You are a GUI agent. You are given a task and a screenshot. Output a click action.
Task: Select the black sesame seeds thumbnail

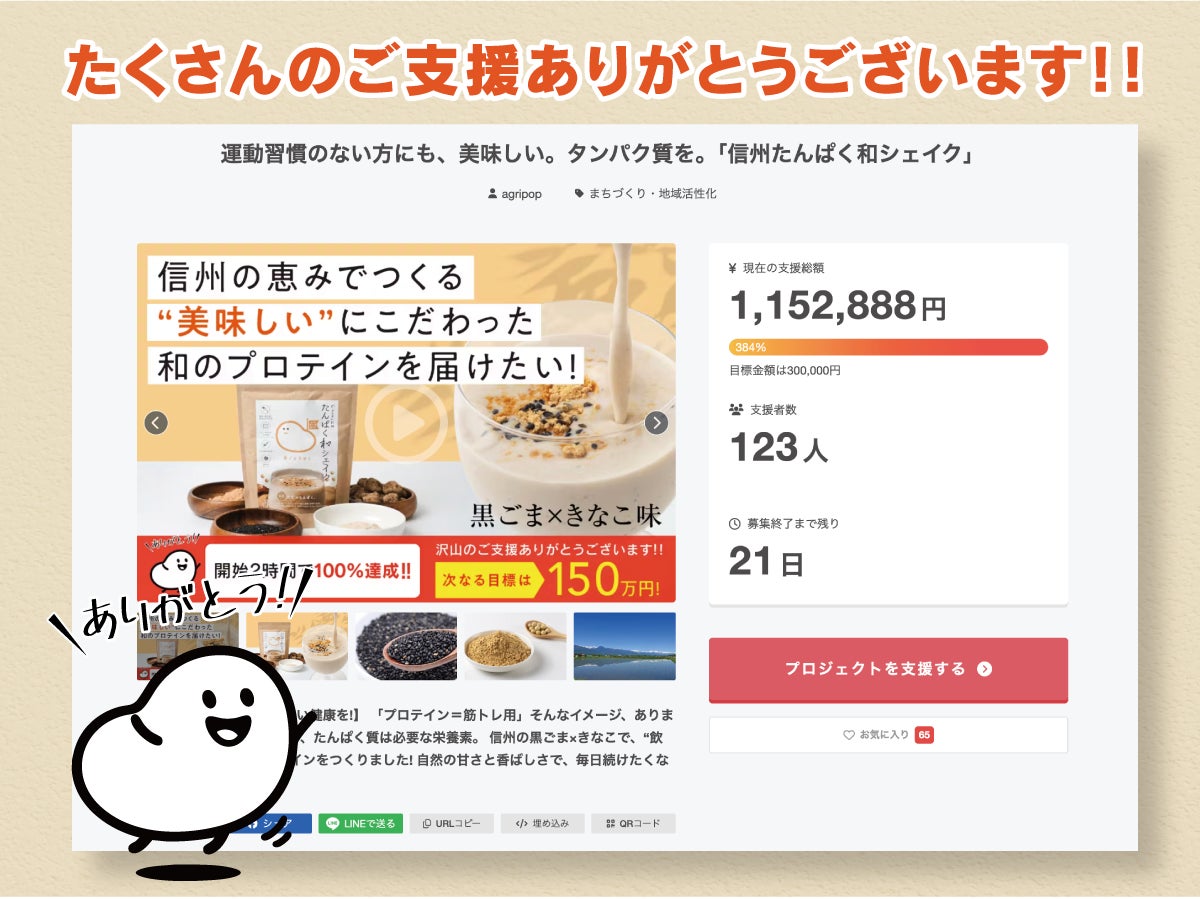pos(406,646)
